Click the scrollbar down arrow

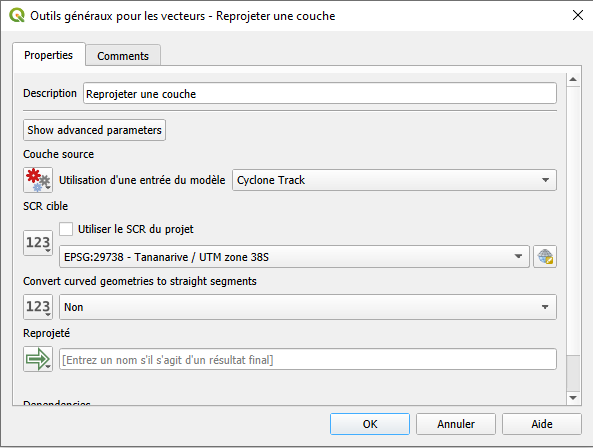tap(573, 398)
